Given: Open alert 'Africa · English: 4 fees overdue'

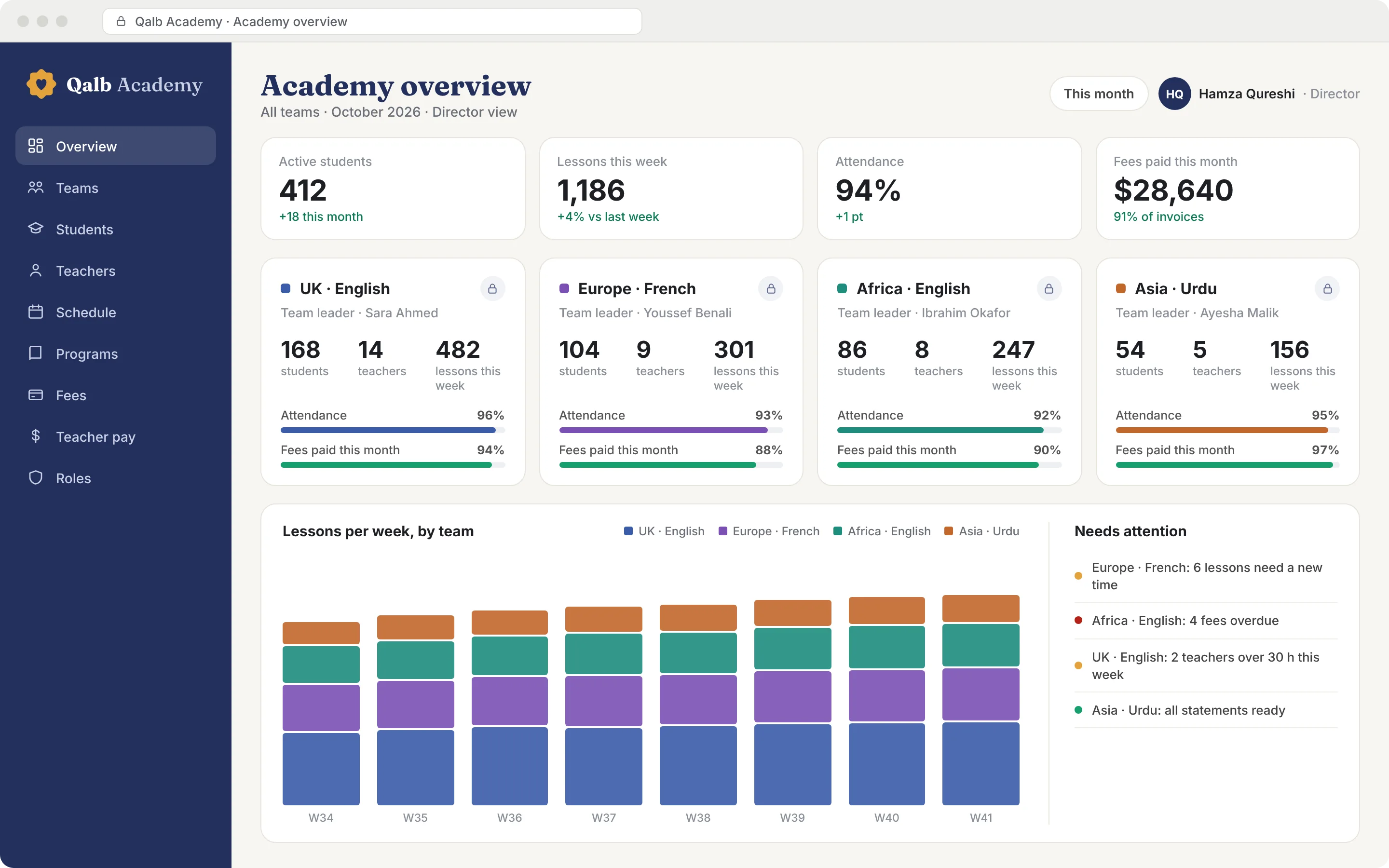Looking at the screenshot, I should click(1206, 621).
